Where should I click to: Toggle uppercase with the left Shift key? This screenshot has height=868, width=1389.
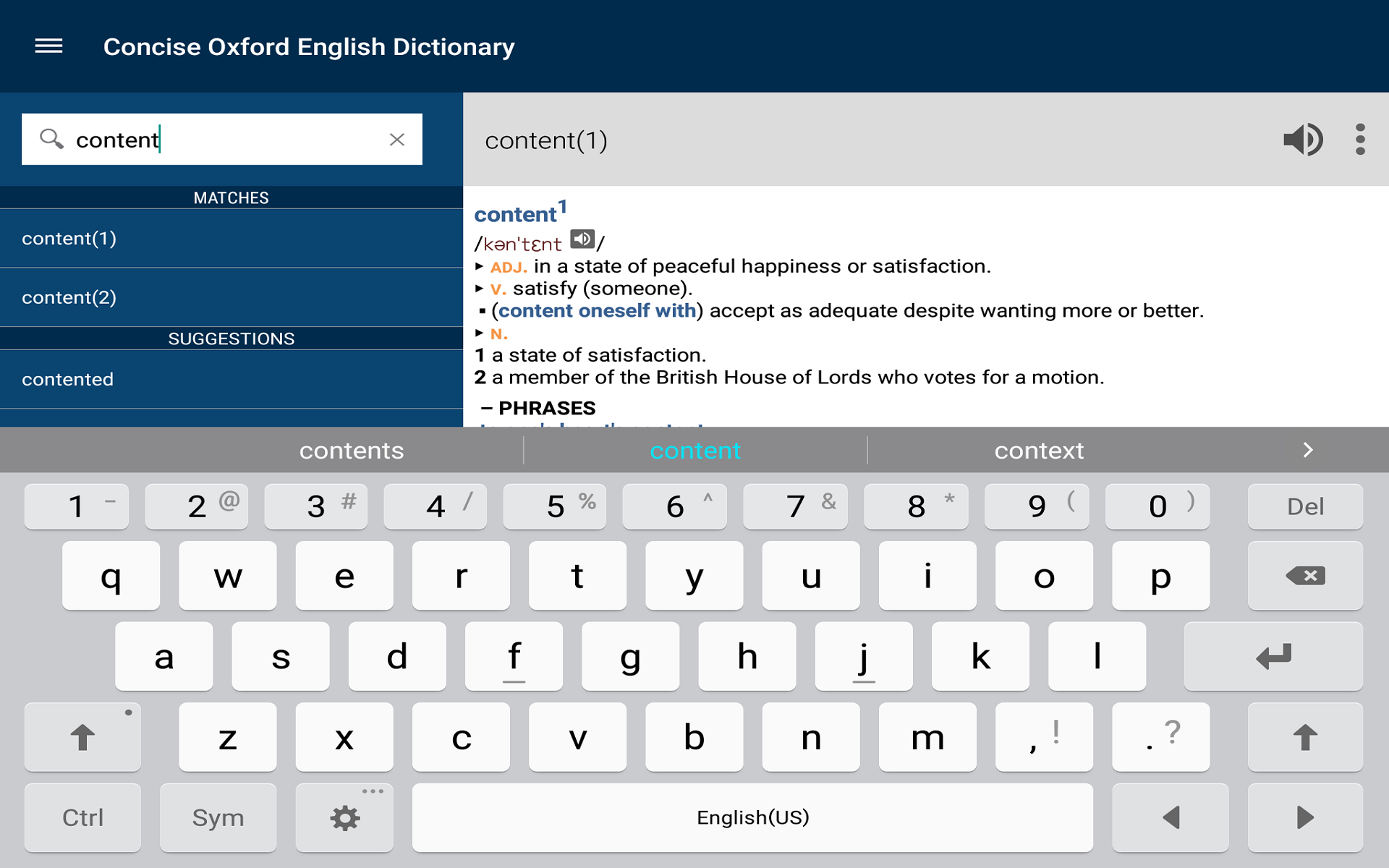(x=82, y=737)
